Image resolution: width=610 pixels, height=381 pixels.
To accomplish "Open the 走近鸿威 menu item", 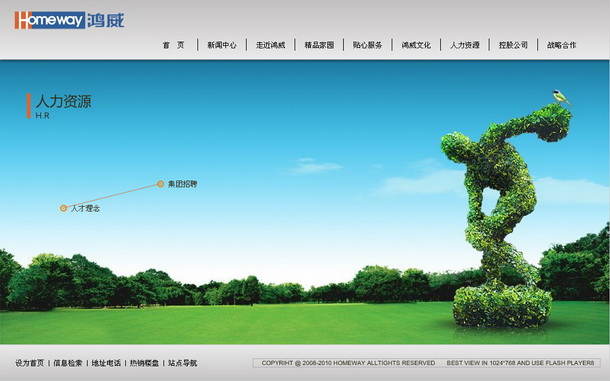I will click(270, 45).
